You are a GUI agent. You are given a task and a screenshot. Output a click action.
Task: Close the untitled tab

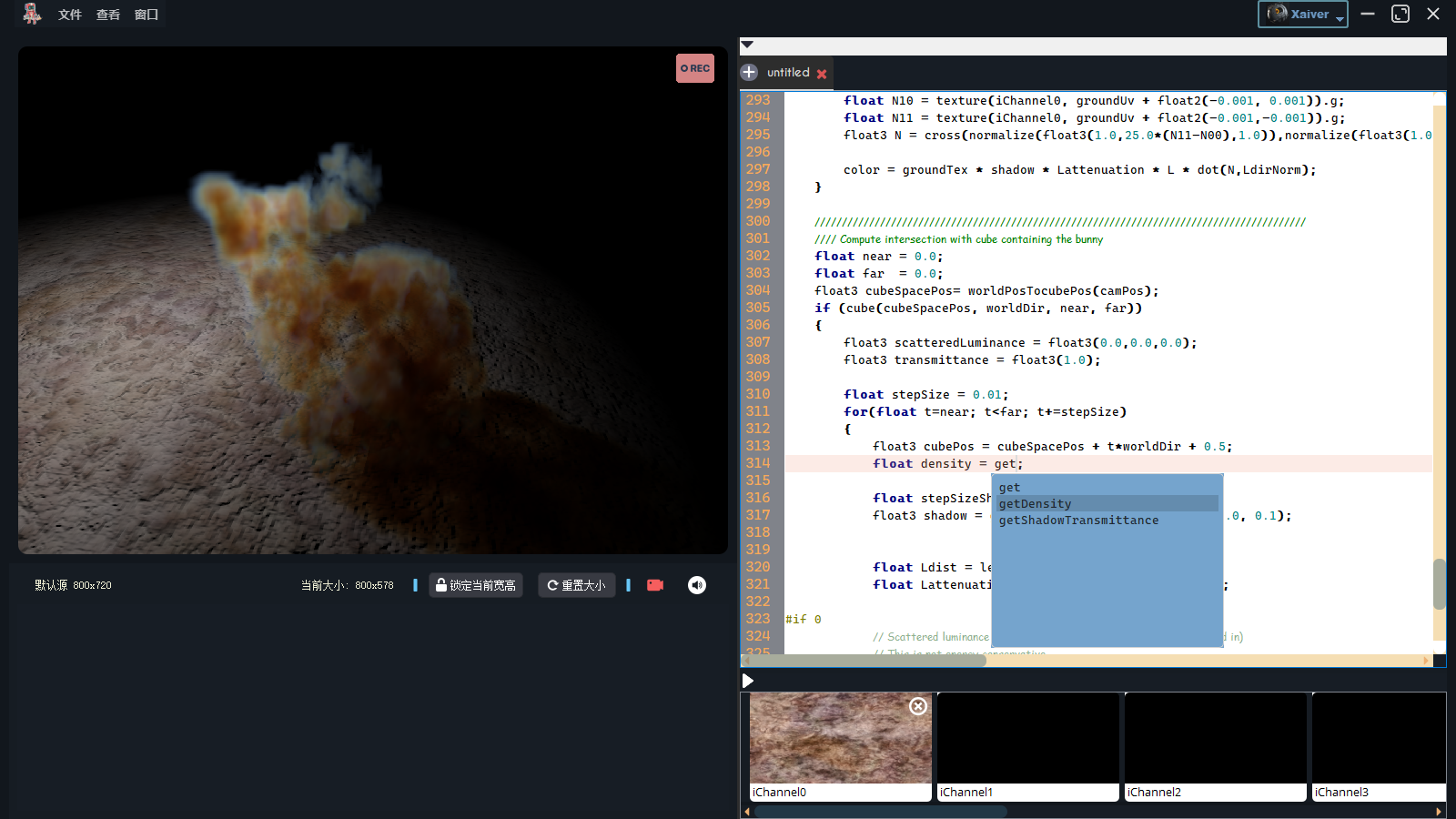click(823, 73)
